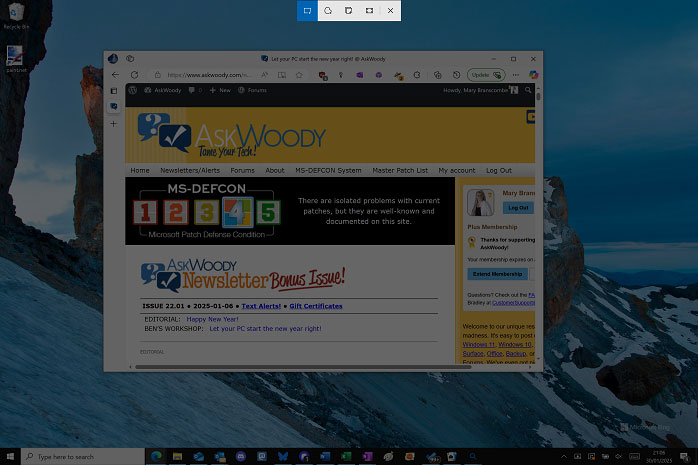Switch to window snip mode
The height and width of the screenshot is (465, 698).
click(x=349, y=11)
